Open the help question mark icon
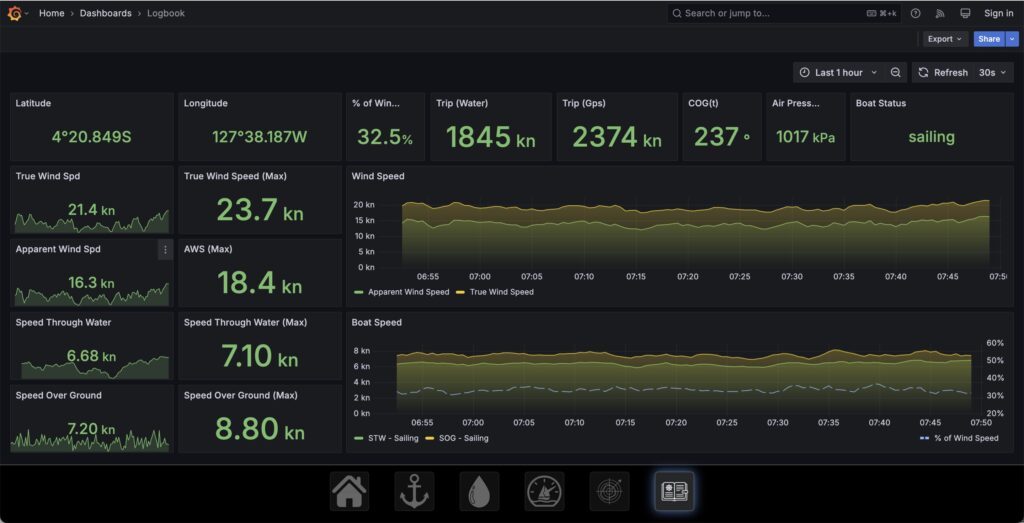1024x523 pixels. coord(915,13)
